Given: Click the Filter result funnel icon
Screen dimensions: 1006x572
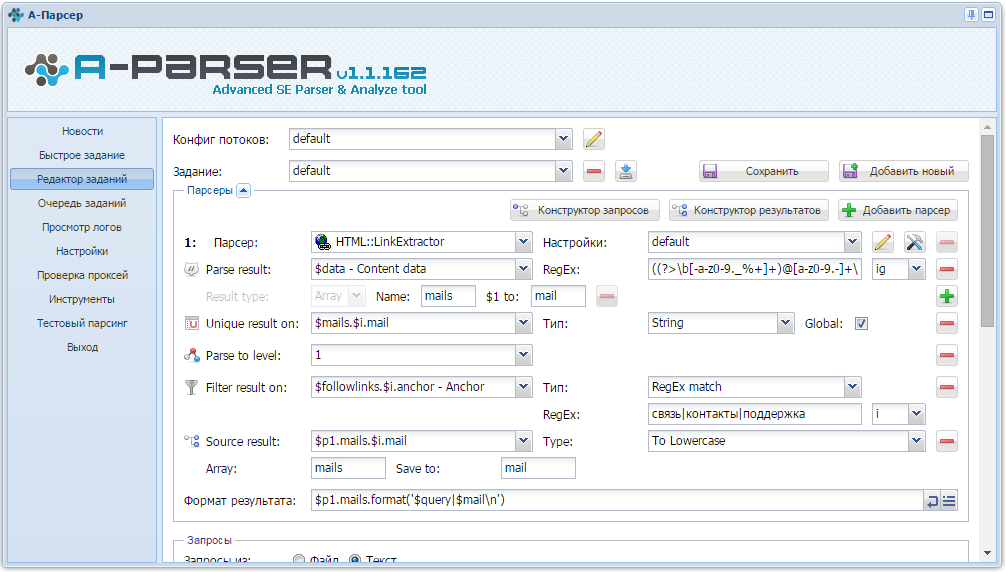Looking at the screenshot, I should click(191, 387).
